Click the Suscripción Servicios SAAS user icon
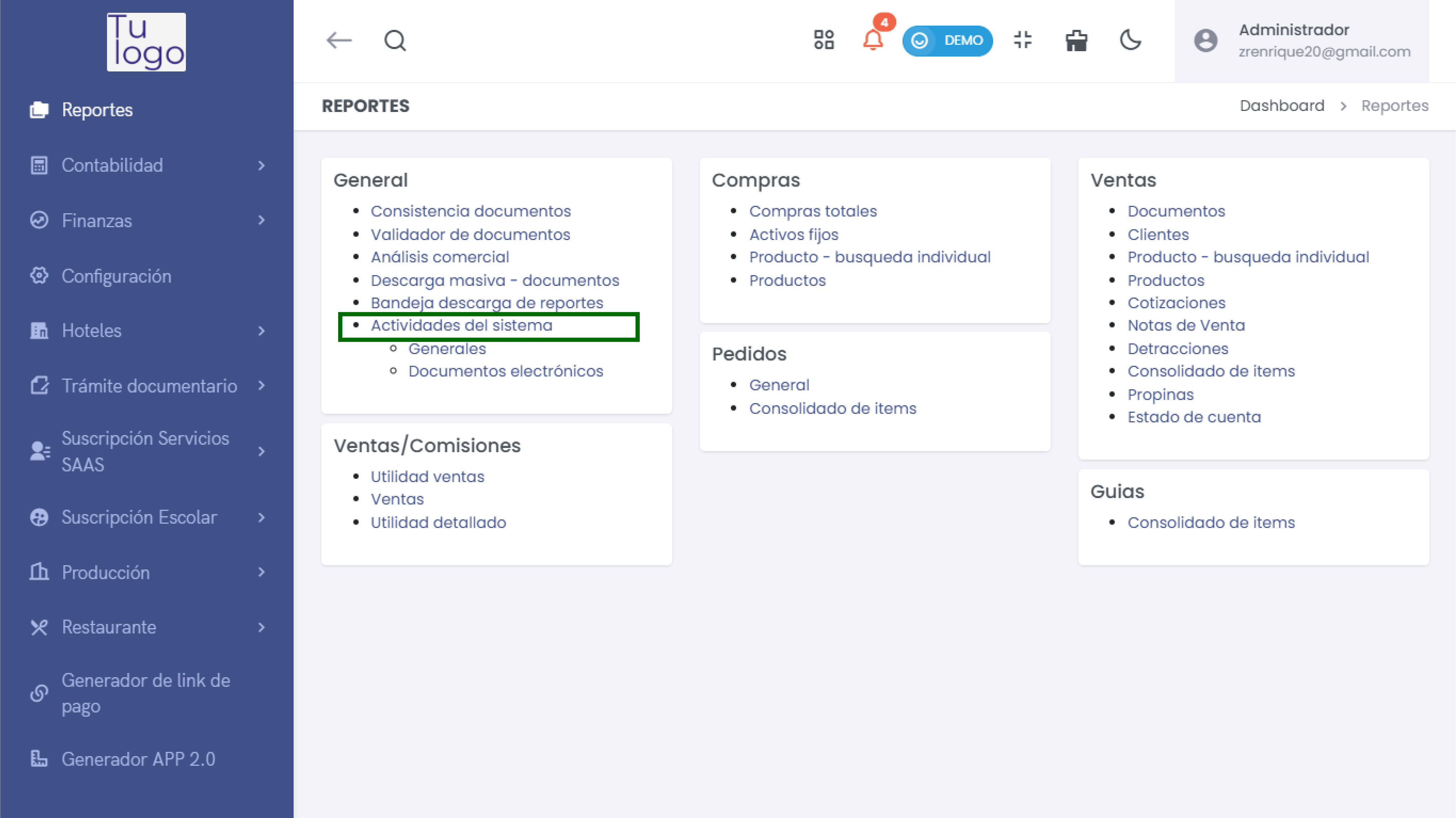 coord(39,451)
